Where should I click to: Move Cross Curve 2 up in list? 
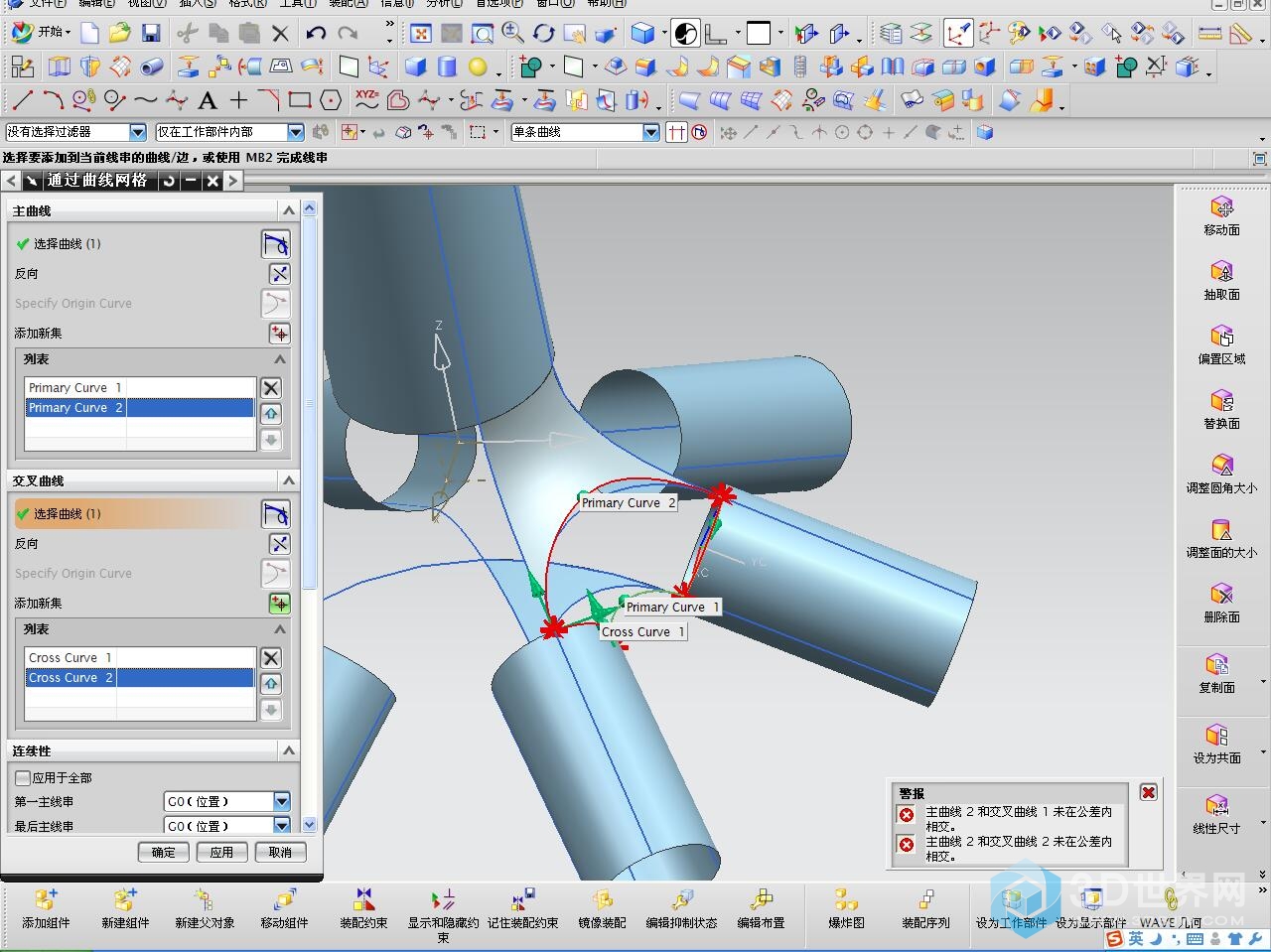point(270,684)
